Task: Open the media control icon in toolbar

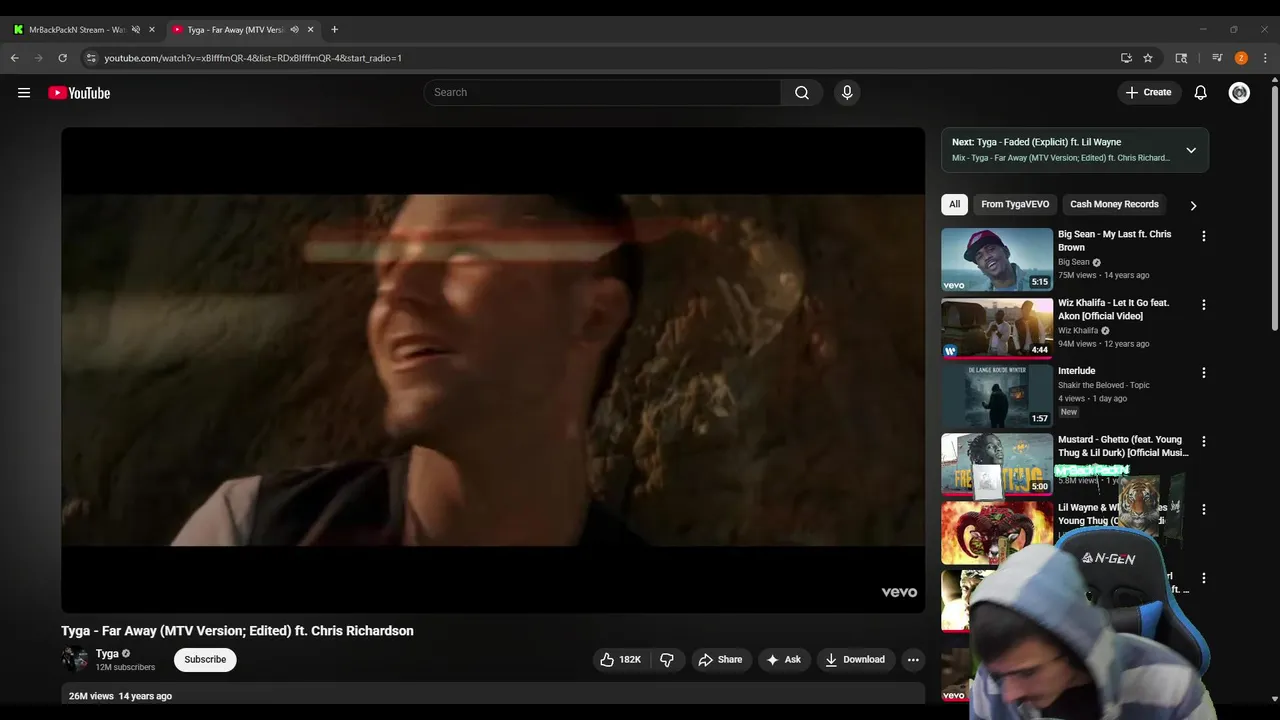Action: tap(1217, 58)
